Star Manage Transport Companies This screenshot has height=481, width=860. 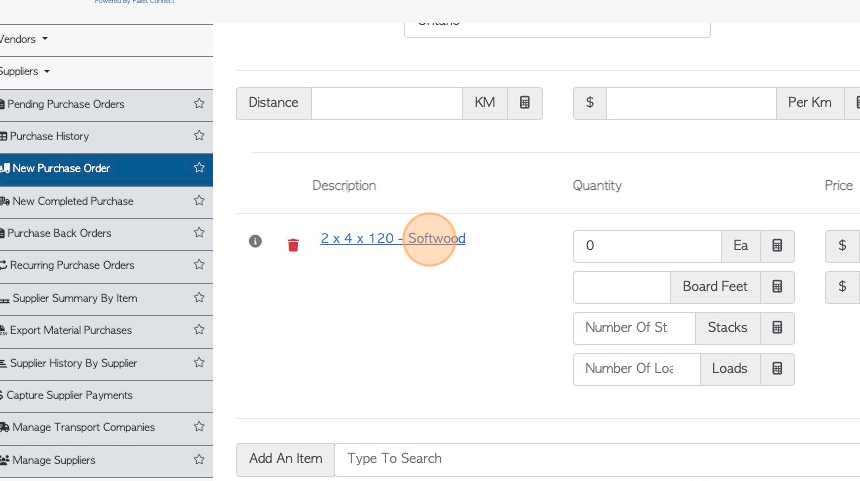coord(199,427)
